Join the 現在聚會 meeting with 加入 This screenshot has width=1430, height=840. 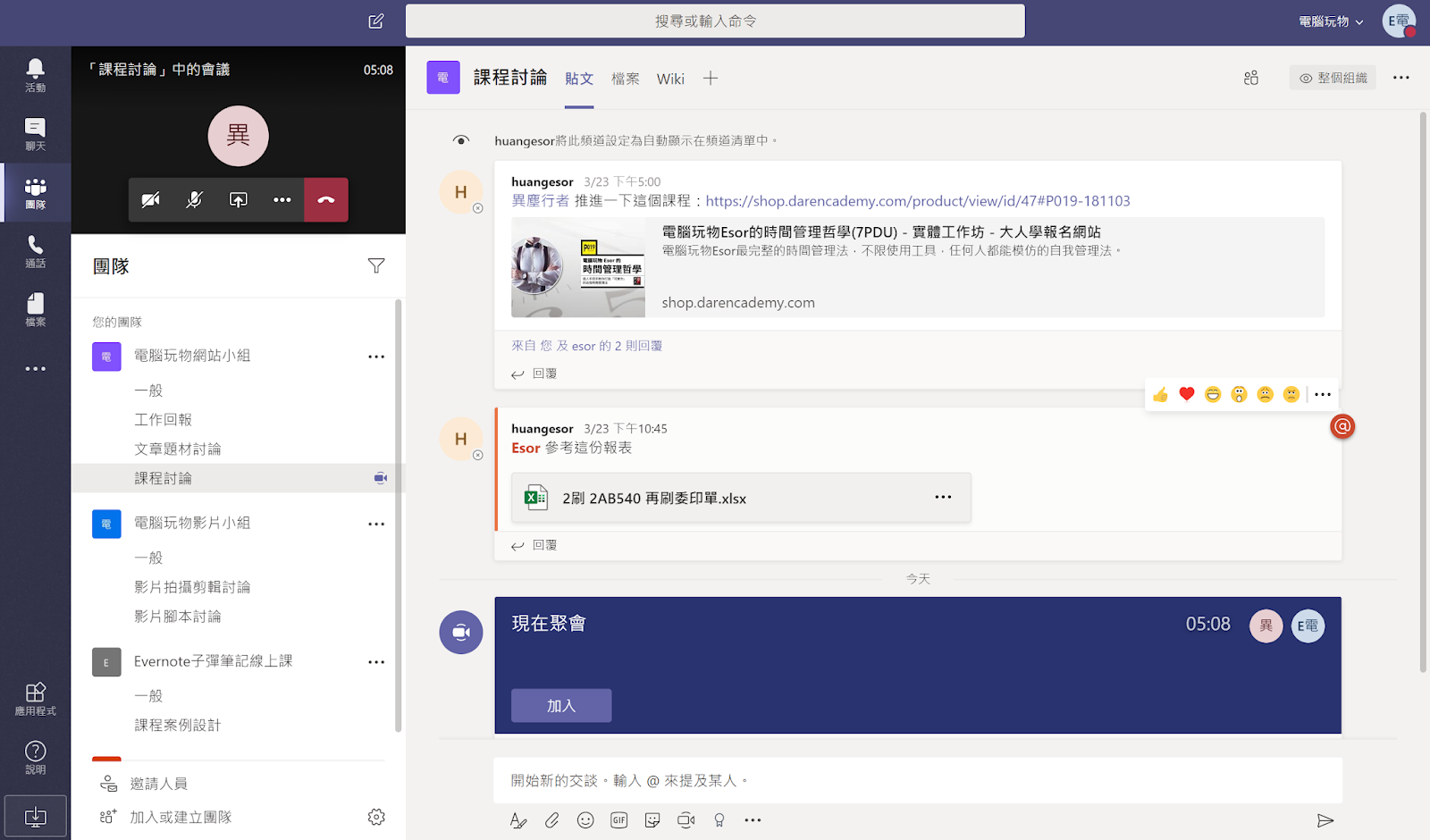click(560, 705)
